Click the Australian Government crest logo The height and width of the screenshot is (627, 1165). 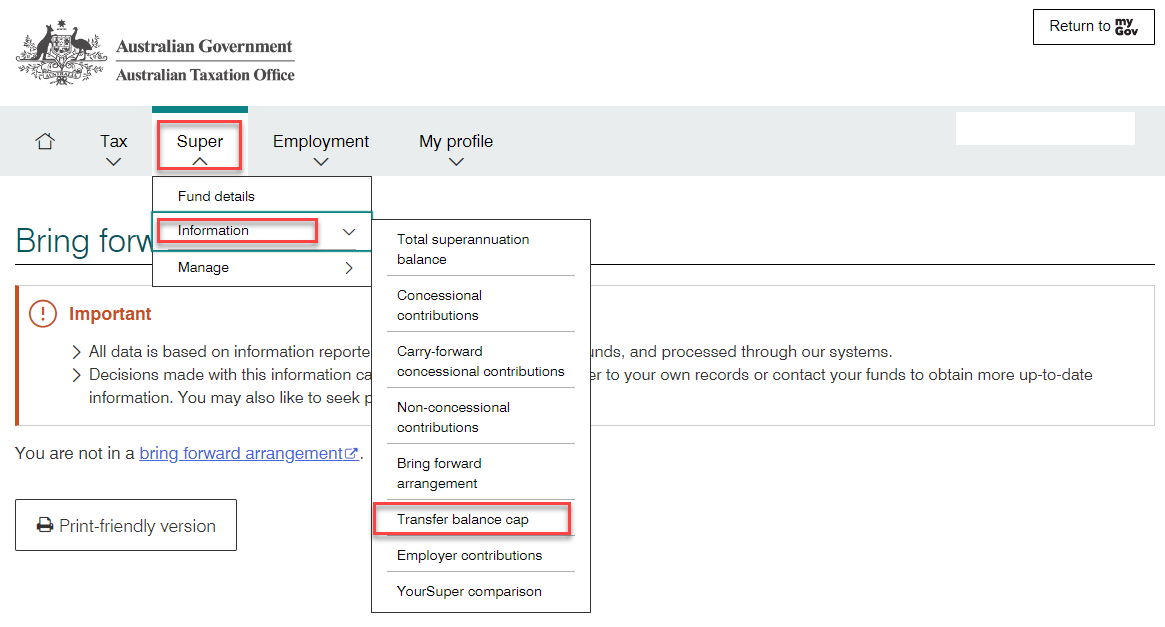tap(60, 52)
